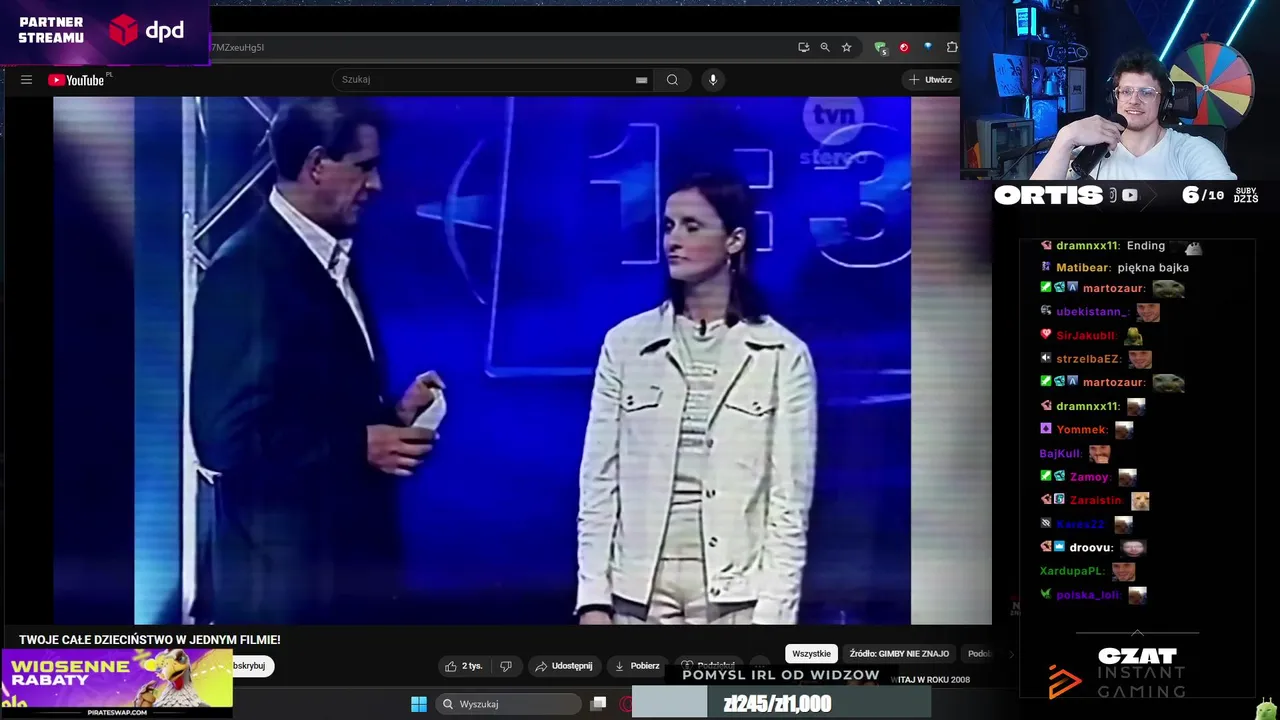1280x720 pixels.
Task: Click chat username Zamoy
Action: point(1090,478)
